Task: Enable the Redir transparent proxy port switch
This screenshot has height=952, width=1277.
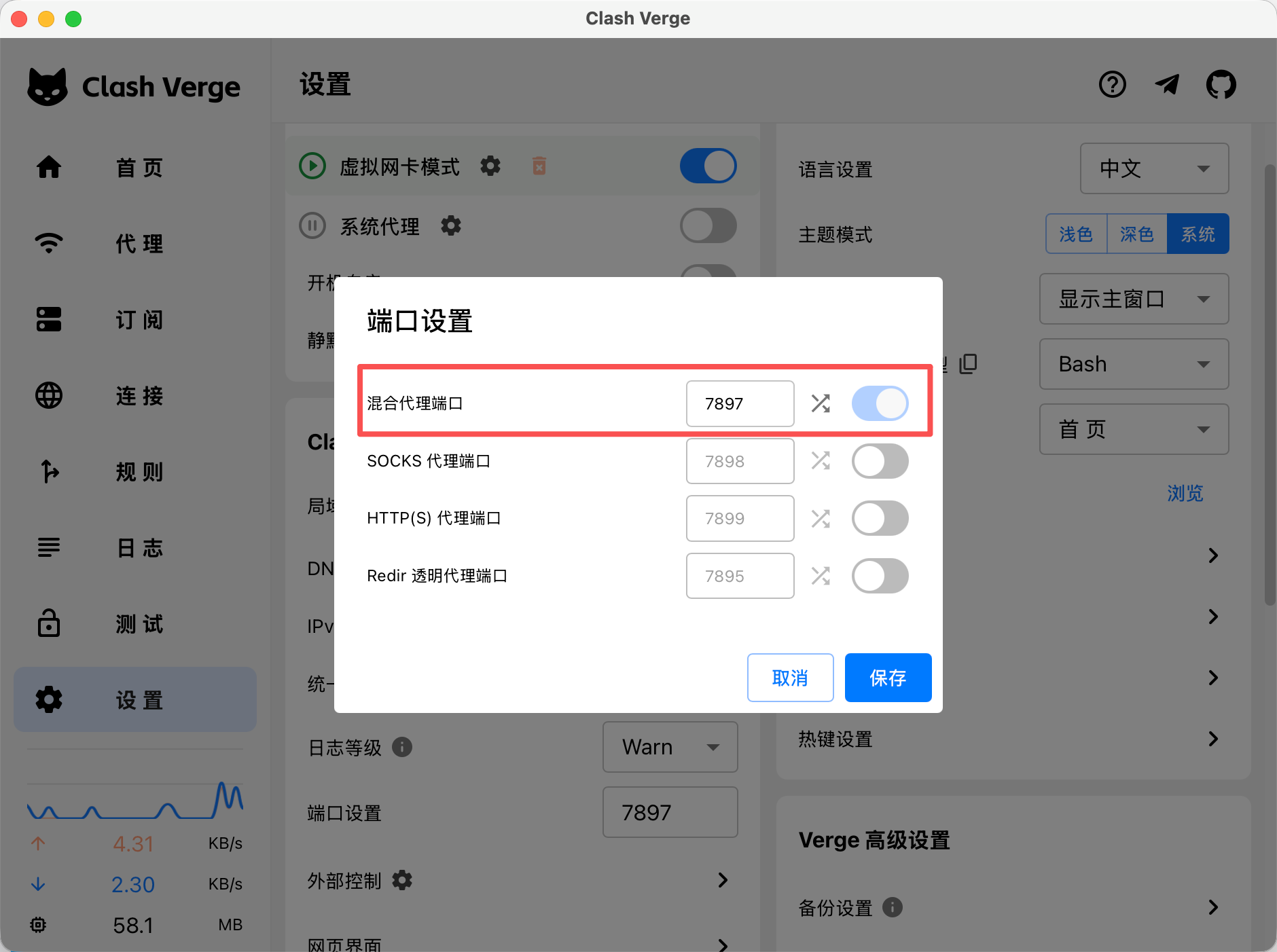Action: (880, 576)
